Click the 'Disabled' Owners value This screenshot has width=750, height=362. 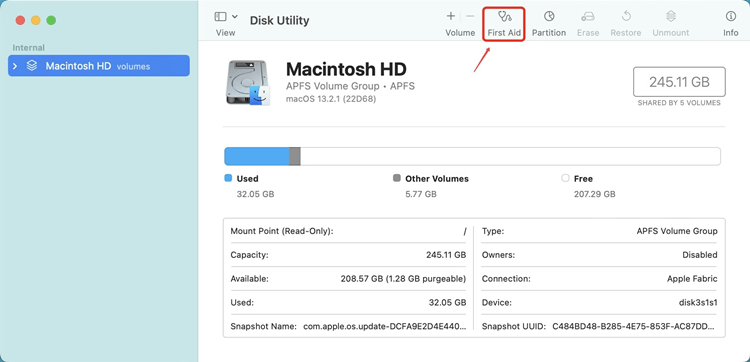(x=700, y=255)
